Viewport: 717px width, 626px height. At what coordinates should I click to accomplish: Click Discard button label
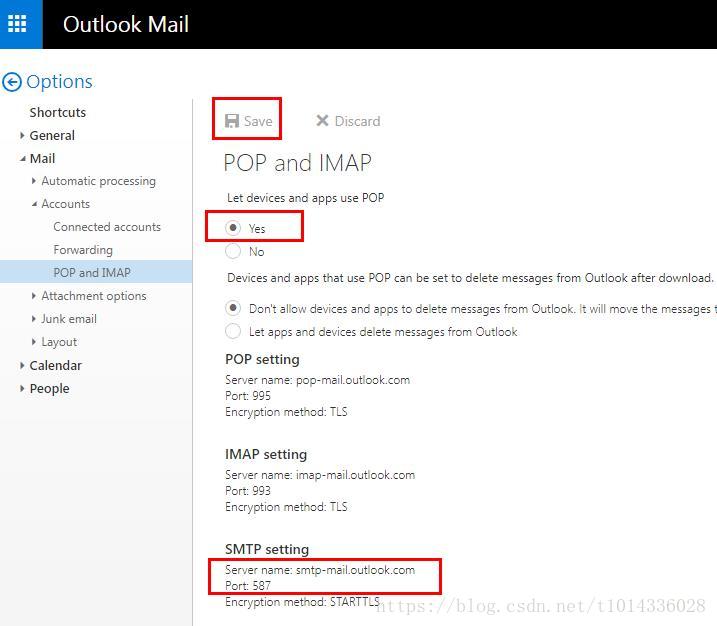pos(358,121)
